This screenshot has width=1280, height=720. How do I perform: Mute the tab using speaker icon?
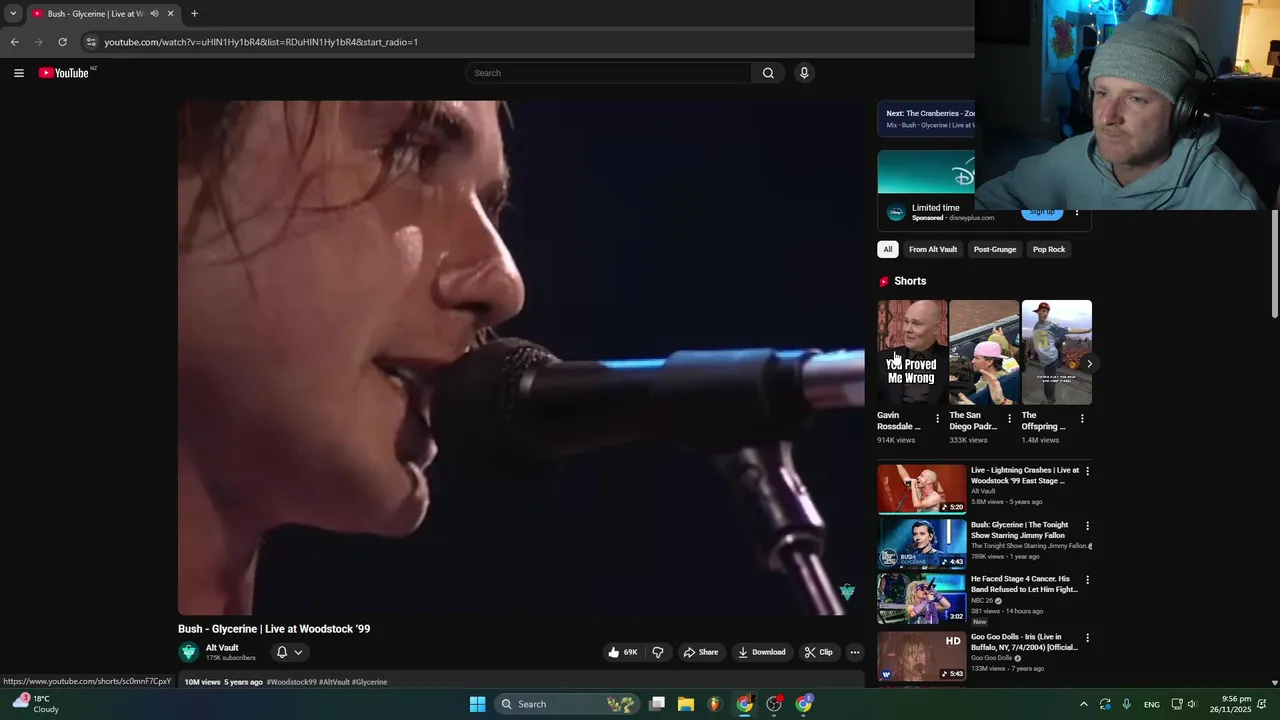154,14
